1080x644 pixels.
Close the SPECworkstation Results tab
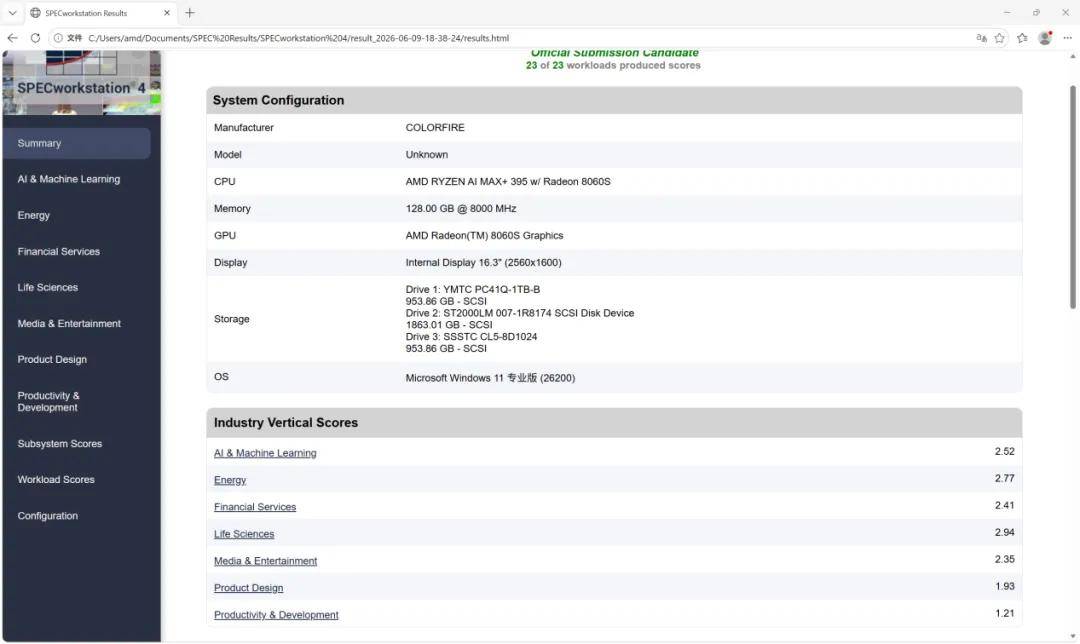(167, 12)
